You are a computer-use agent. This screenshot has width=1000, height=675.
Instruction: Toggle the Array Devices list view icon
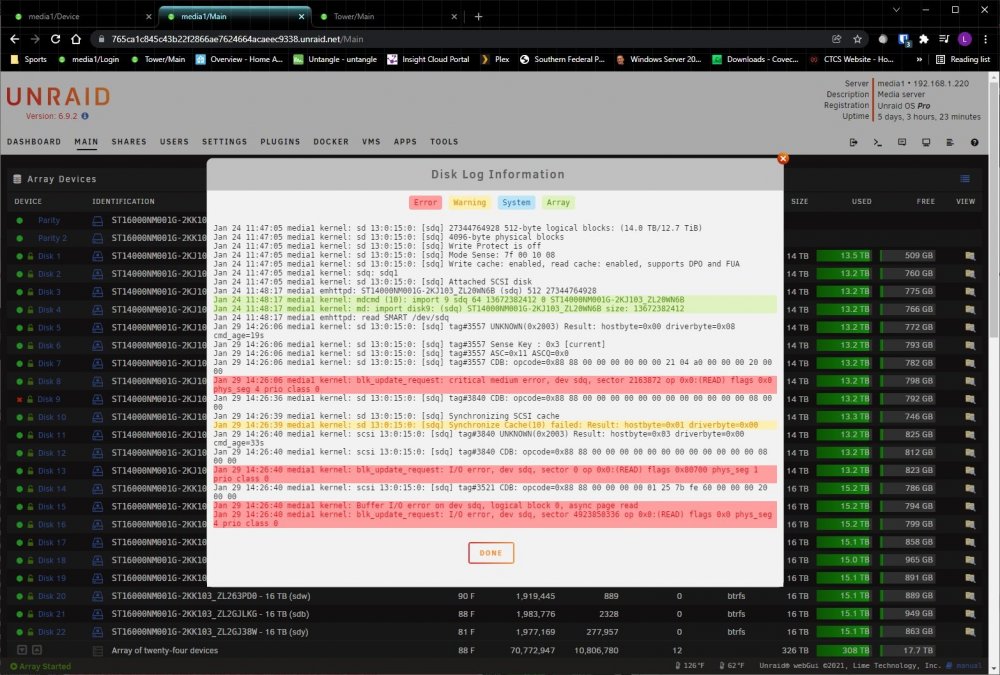tap(965, 179)
